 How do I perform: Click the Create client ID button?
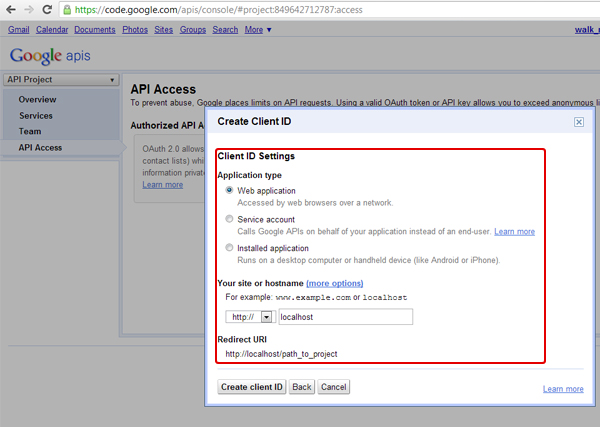pos(252,387)
